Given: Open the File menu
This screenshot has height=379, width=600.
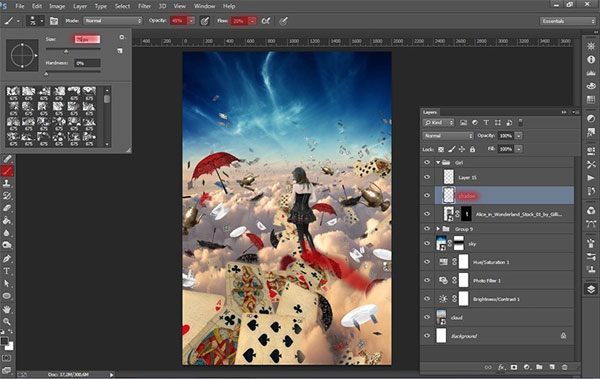Looking at the screenshot, I should point(20,6).
